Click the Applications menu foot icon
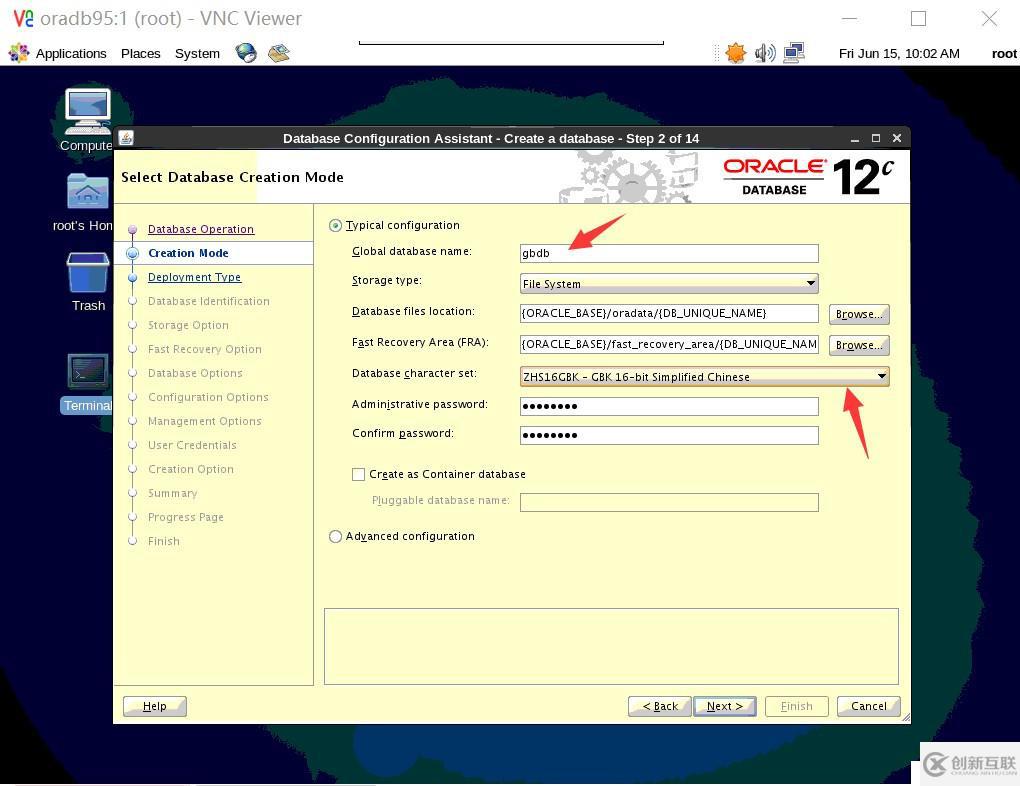The height and width of the screenshot is (786, 1020). pos(19,53)
